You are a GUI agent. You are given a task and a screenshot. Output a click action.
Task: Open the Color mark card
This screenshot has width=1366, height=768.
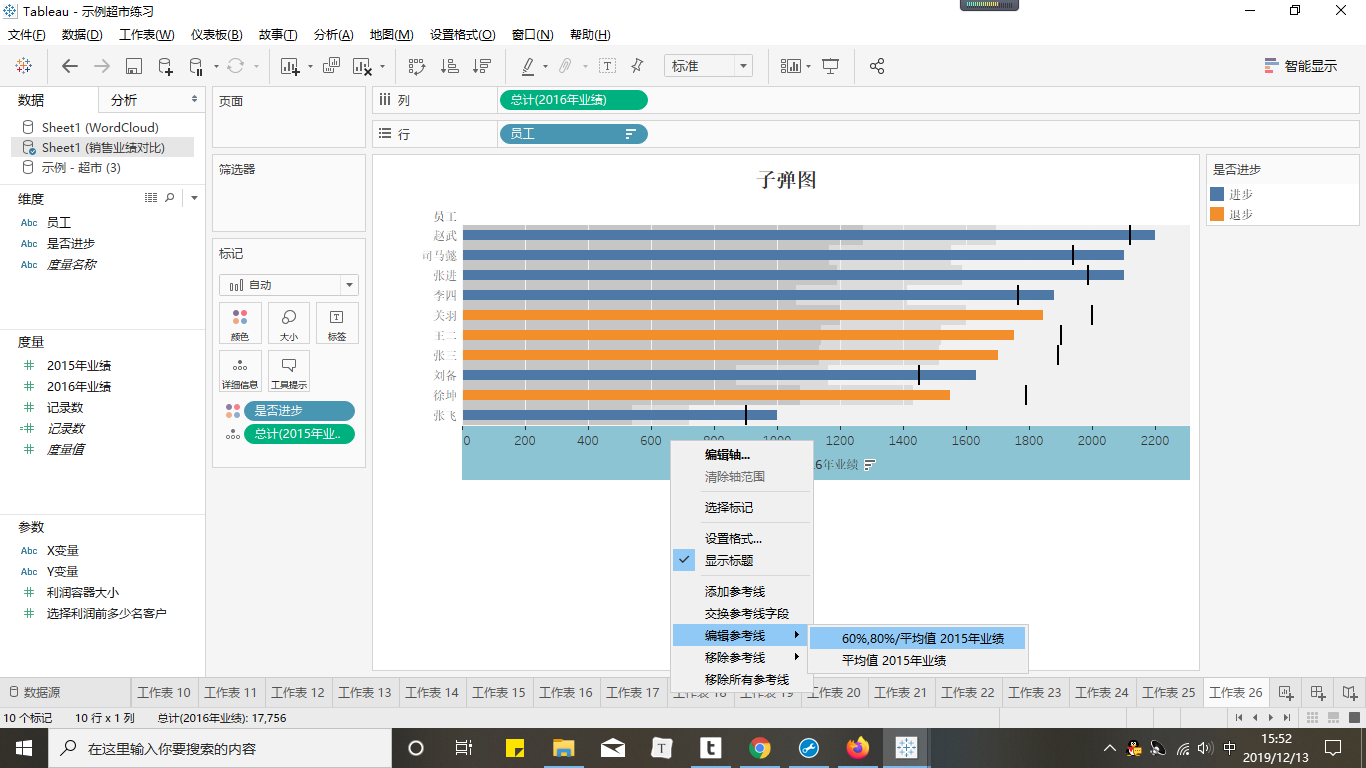[240, 324]
